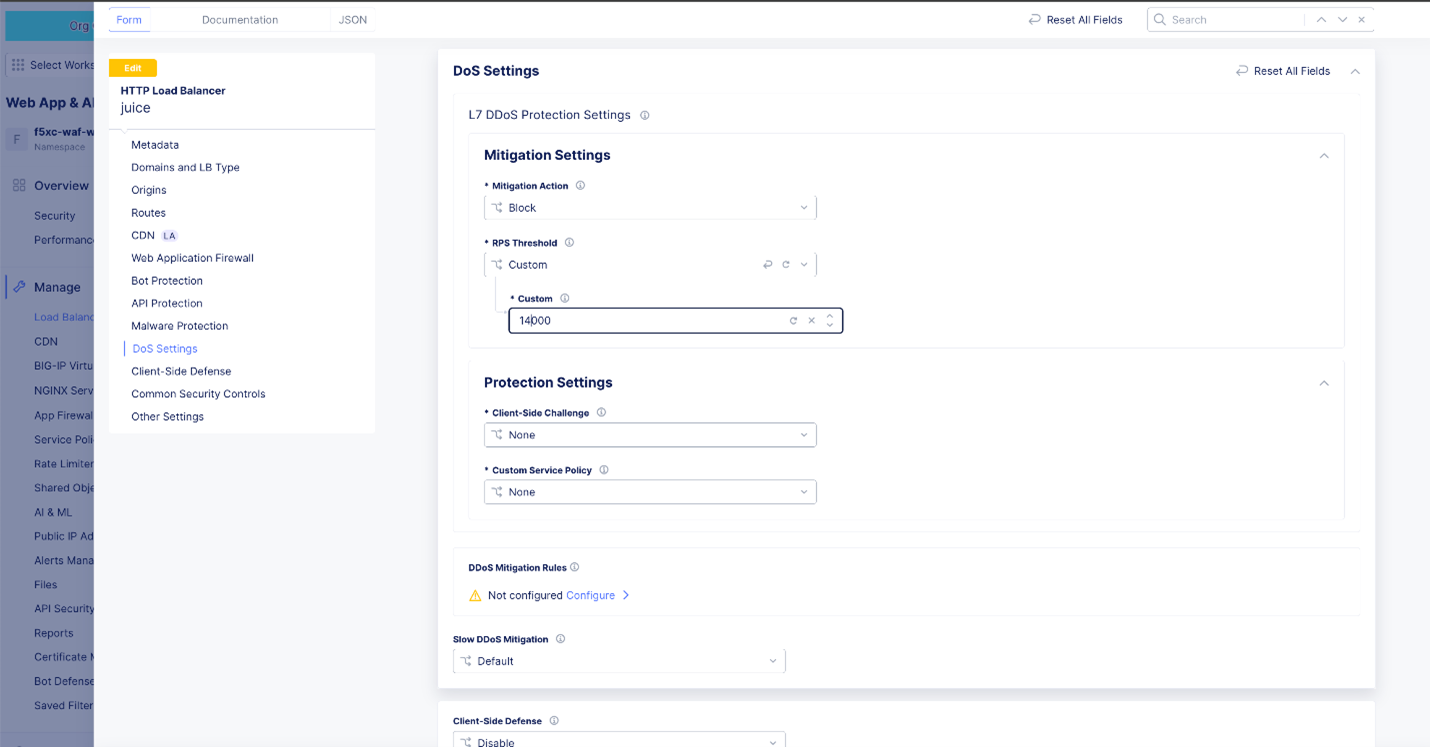Click the info icon next to Mitigation Action

(581, 185)
